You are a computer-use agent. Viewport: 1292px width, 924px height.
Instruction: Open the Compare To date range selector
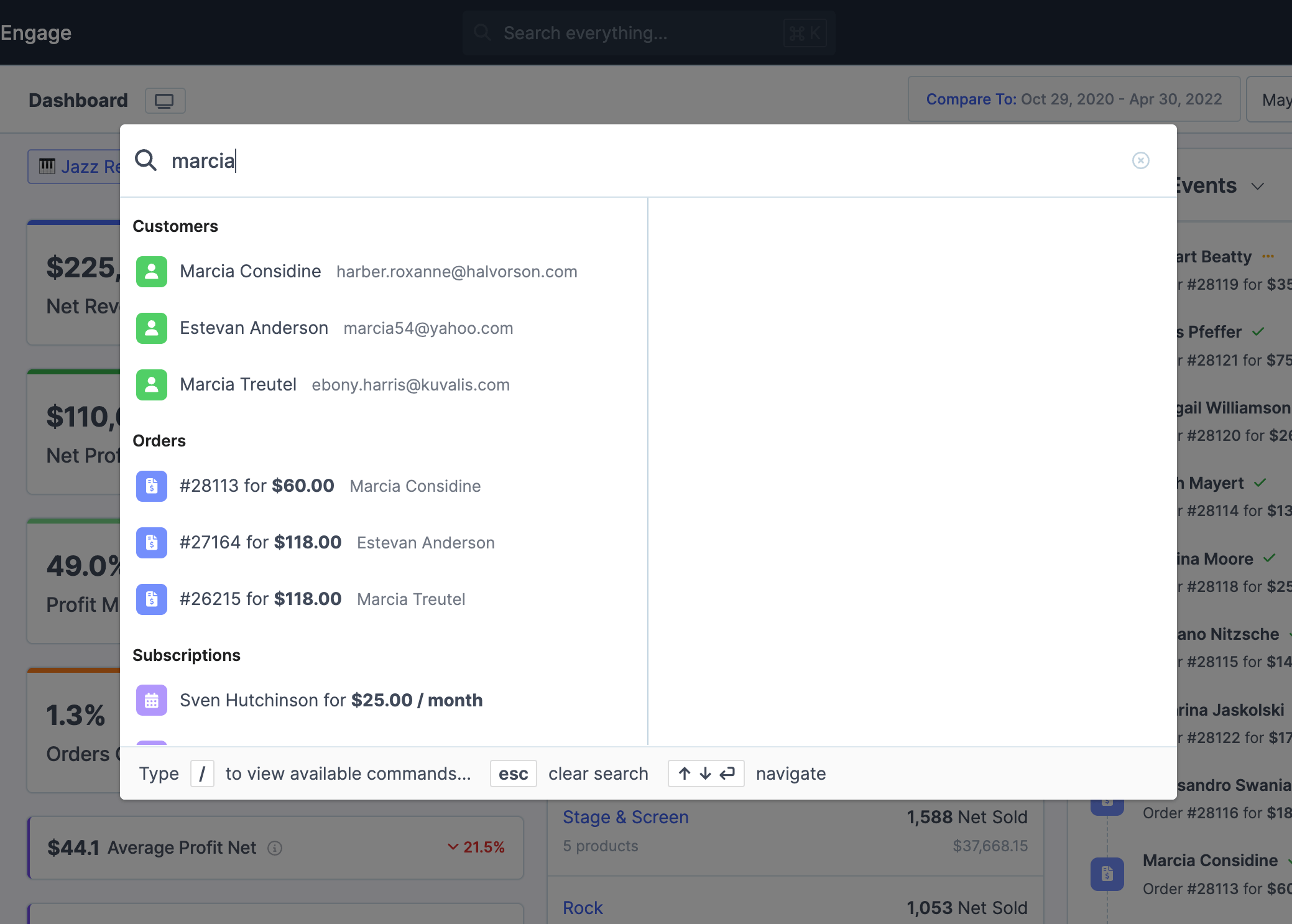(x=1074, y=99)
